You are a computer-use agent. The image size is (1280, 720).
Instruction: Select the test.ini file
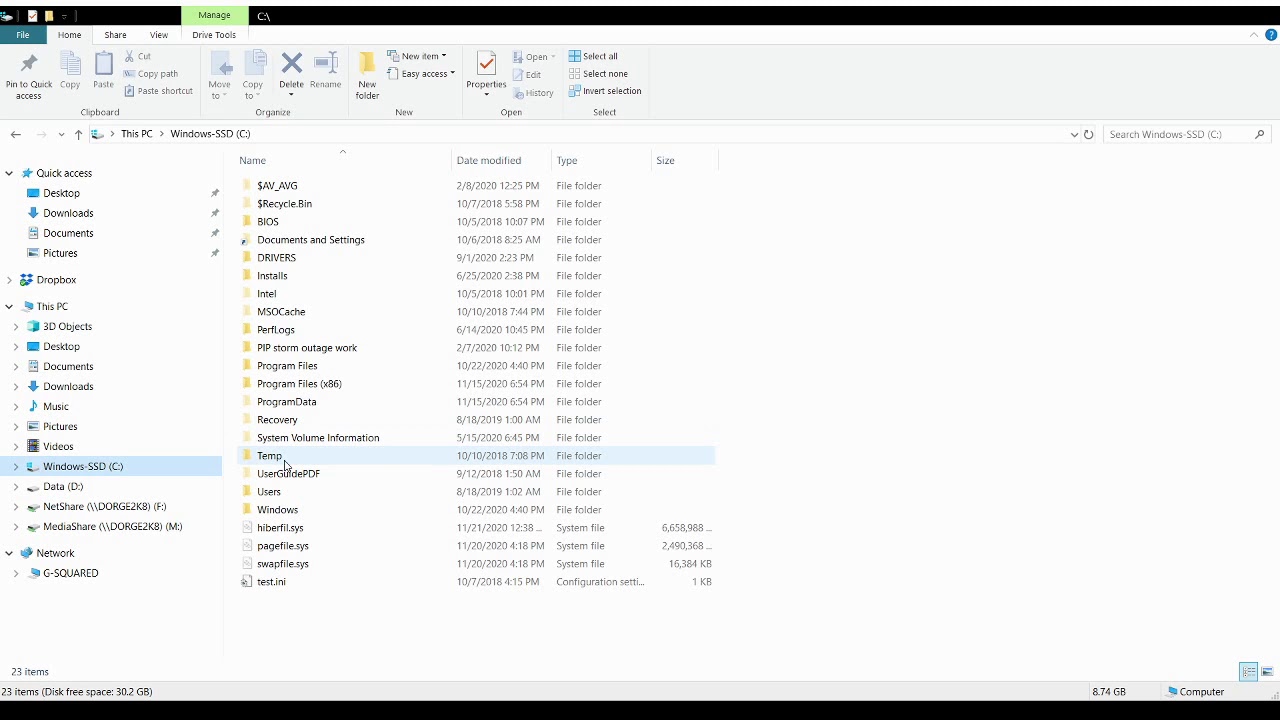(x=271, y=582)
